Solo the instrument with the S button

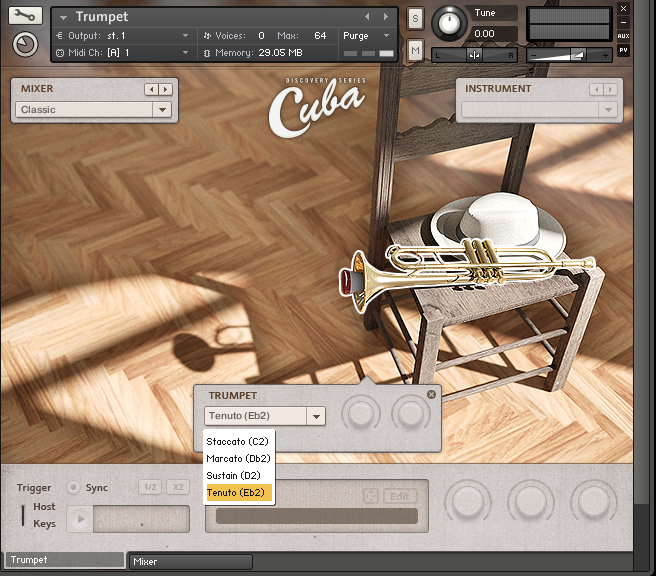415,18
